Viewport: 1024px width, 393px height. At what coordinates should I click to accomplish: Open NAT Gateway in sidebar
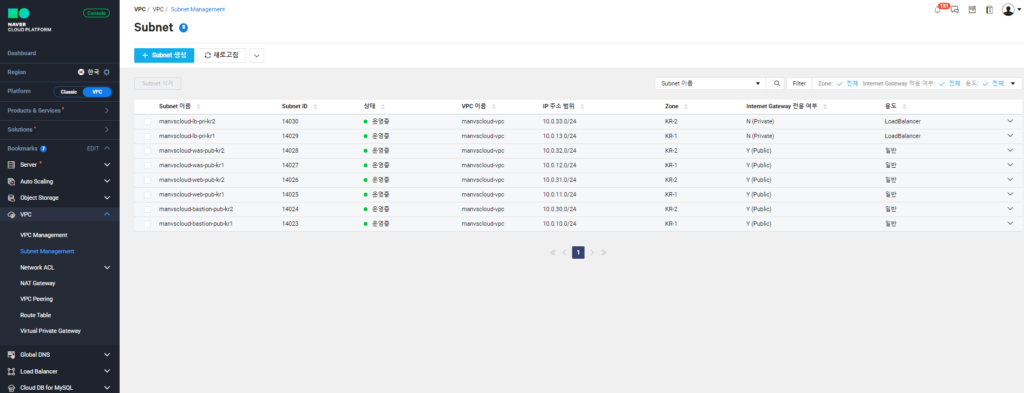[x=38, y=283]
